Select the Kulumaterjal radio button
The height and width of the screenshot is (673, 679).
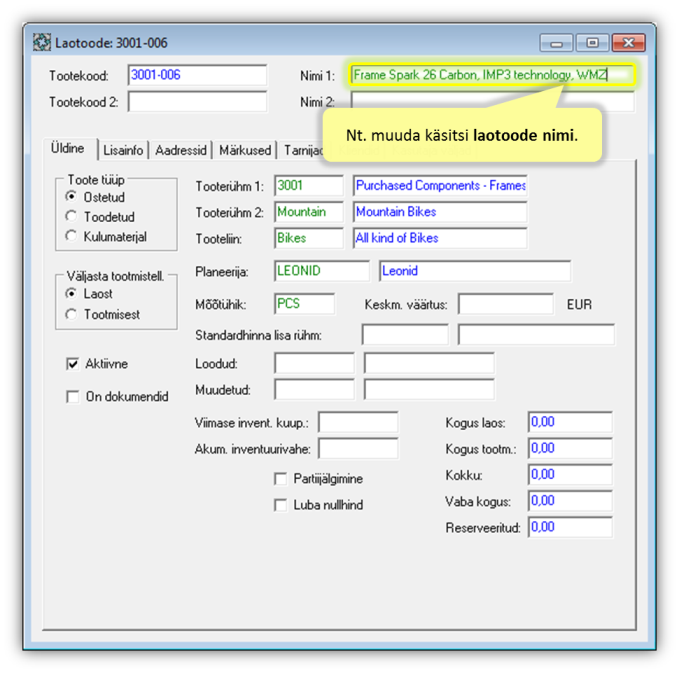tap(71, 236)
